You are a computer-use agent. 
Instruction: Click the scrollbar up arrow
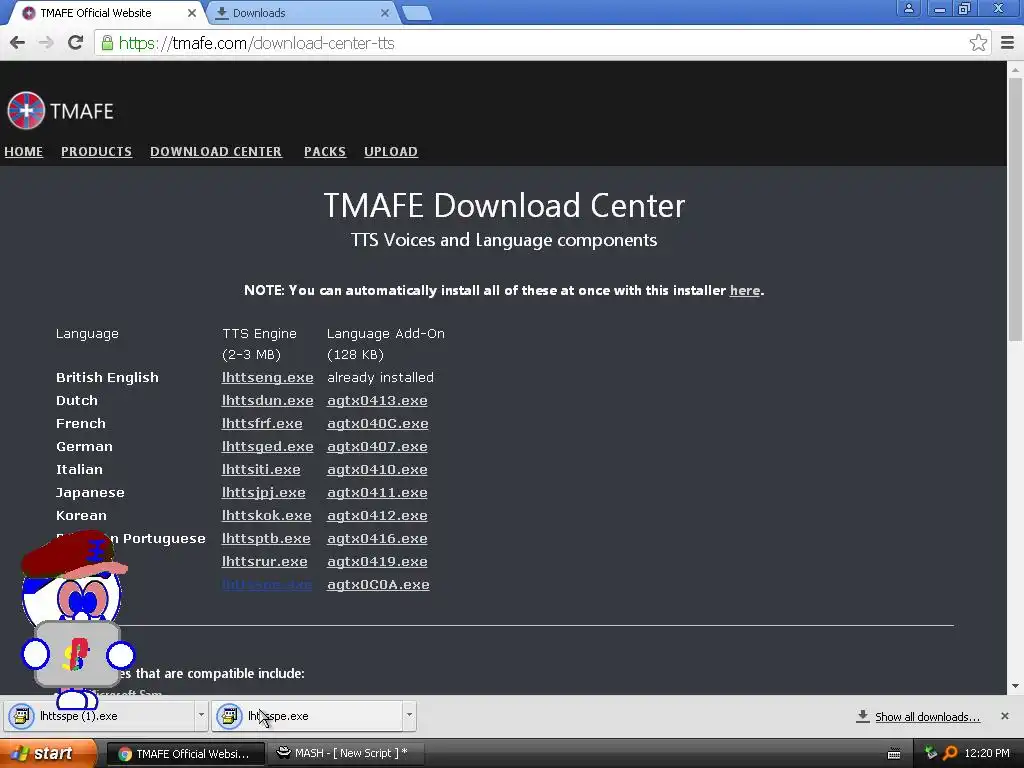(1015, 69)
